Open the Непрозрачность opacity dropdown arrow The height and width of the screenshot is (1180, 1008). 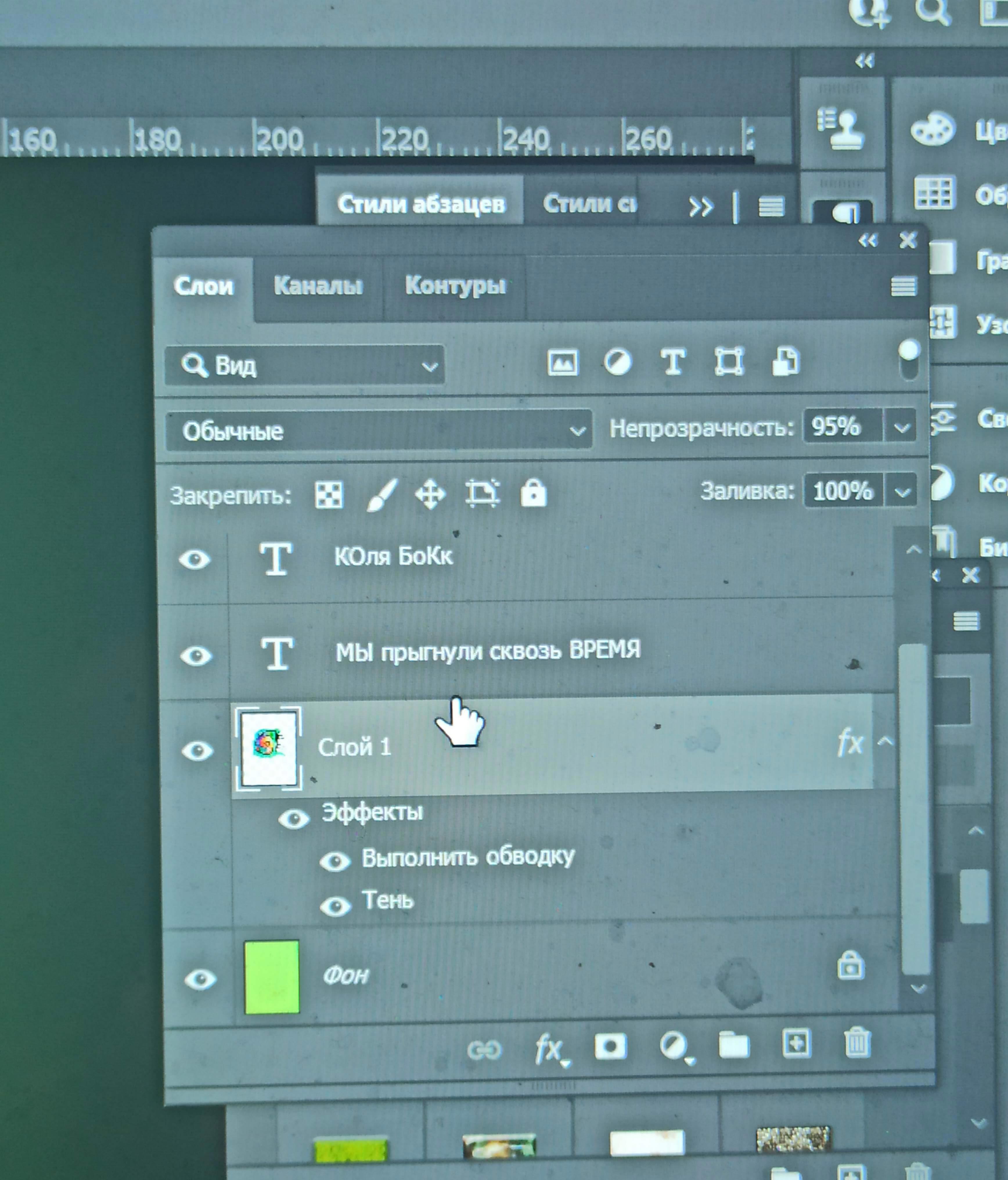tap(901, 427)
